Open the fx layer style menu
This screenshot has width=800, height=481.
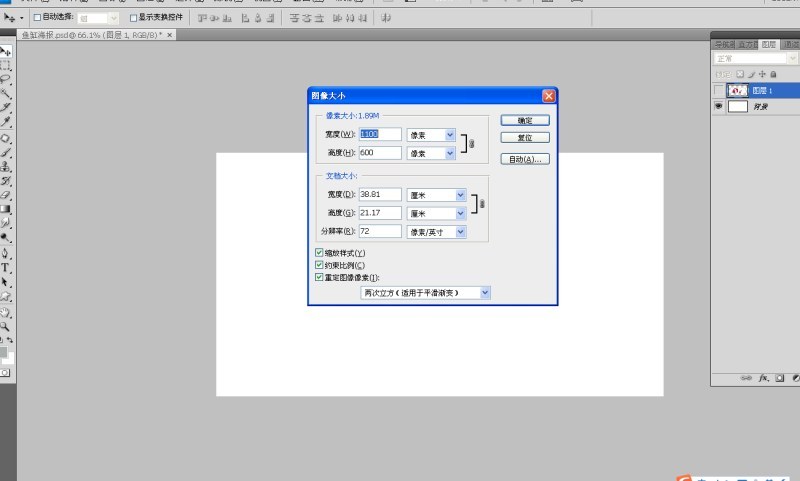(764, 378)
